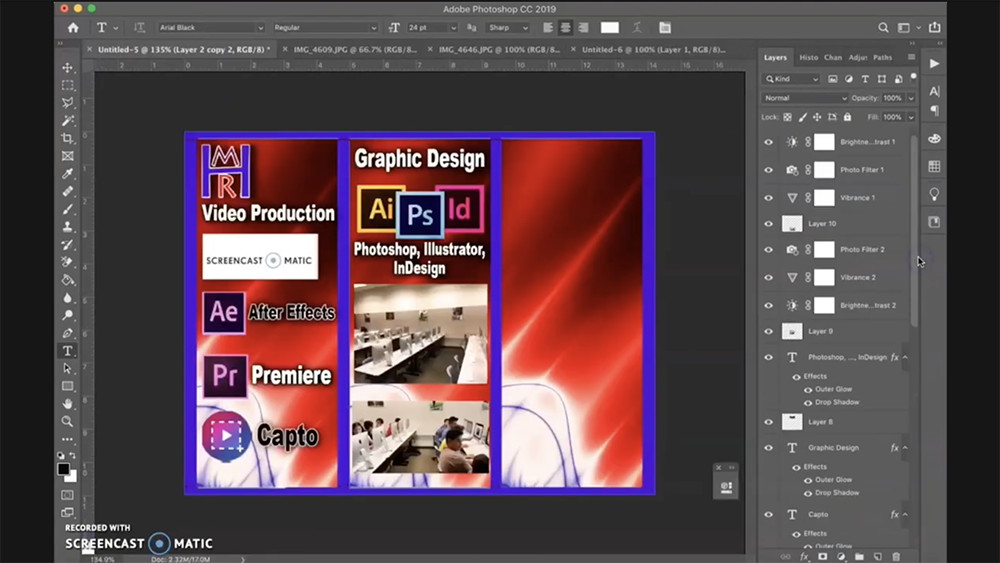Screen dimensions: 1000x563
Task: Open the search magnifier icon
Action: click(883, 27)
